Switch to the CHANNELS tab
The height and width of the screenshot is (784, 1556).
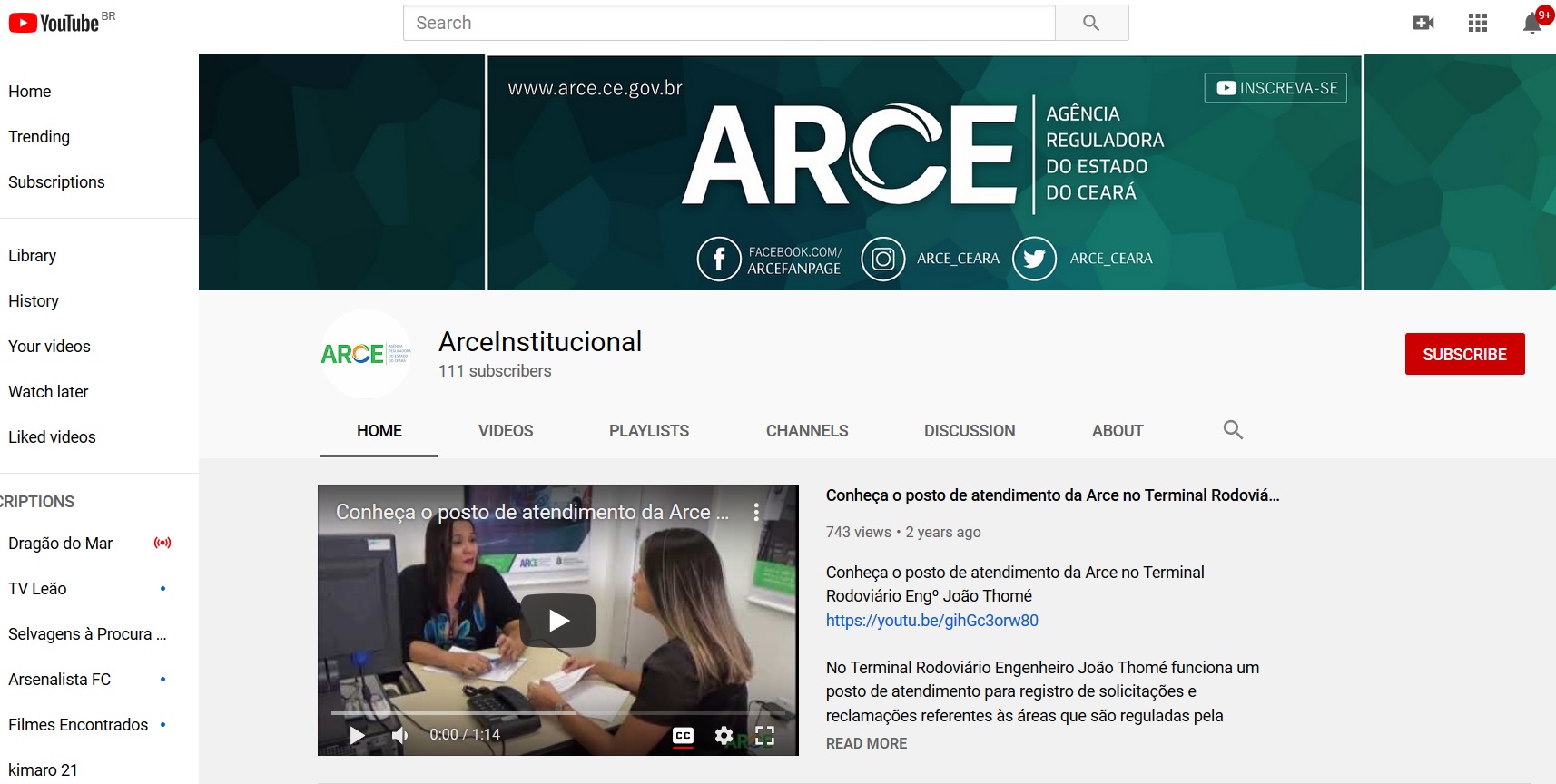point(807,431)
